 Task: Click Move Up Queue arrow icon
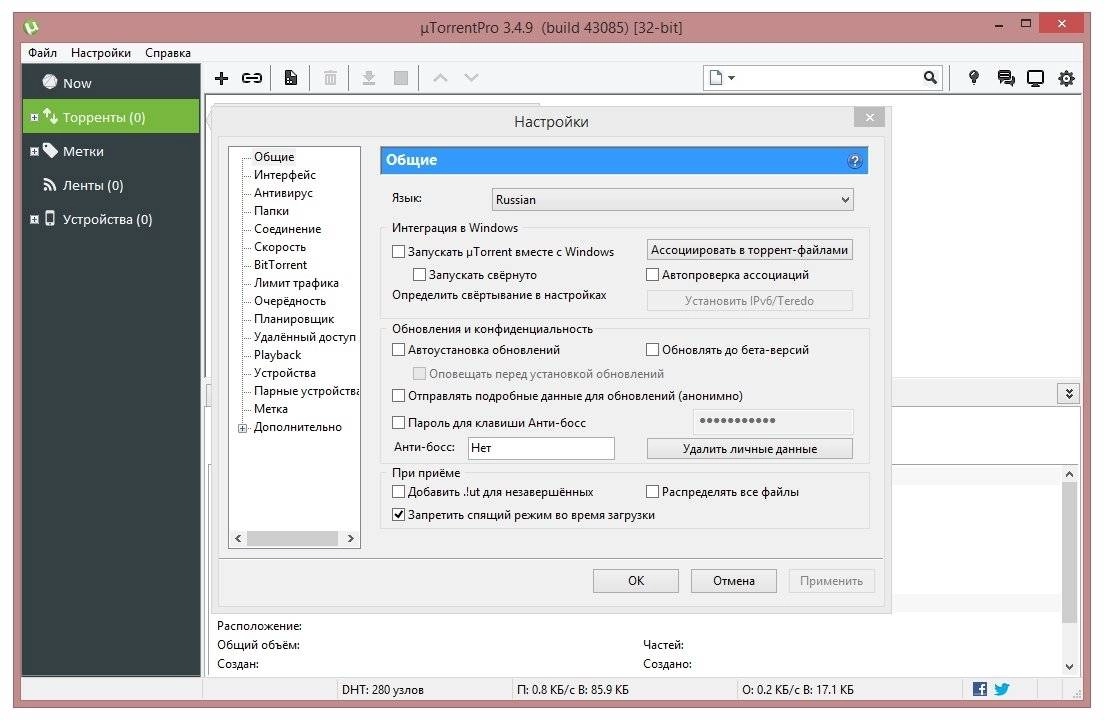(440, 78)
